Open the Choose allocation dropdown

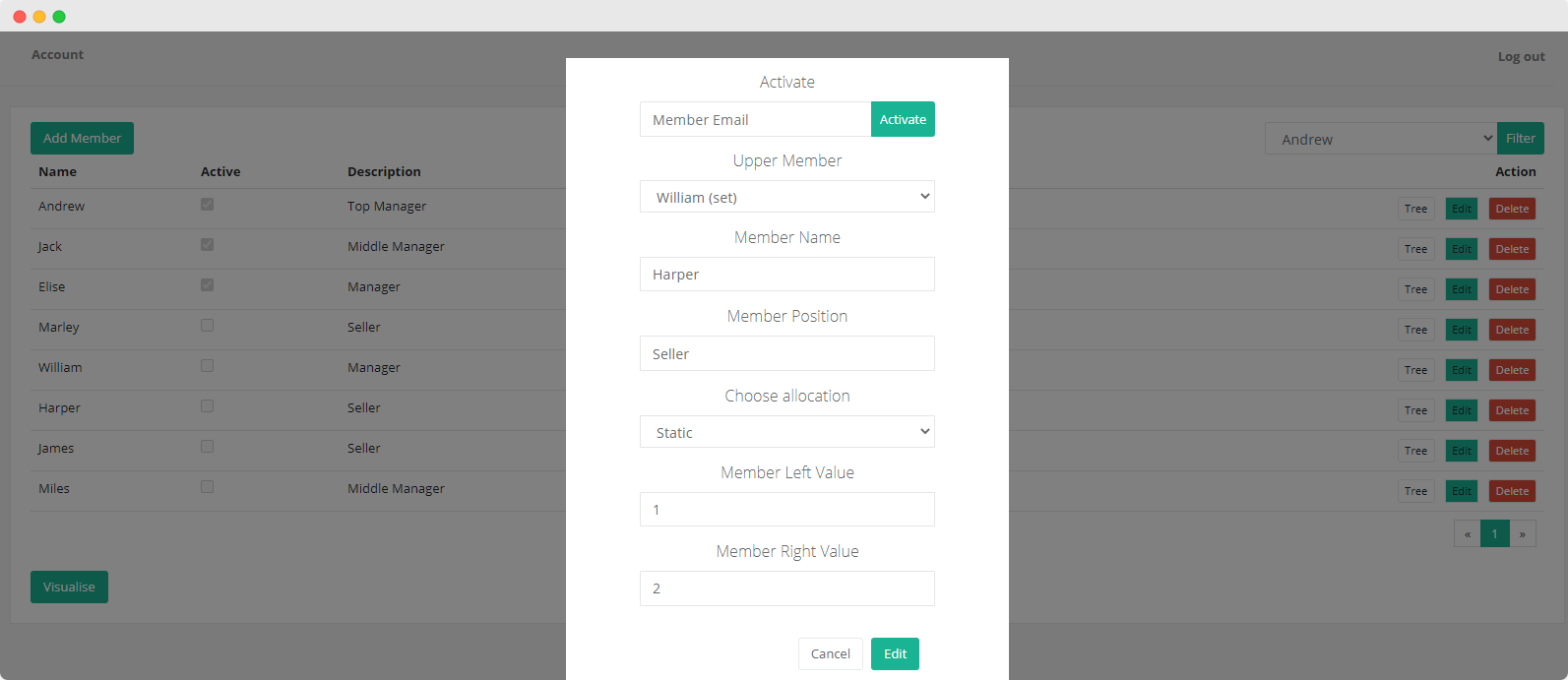pos(787,432)
